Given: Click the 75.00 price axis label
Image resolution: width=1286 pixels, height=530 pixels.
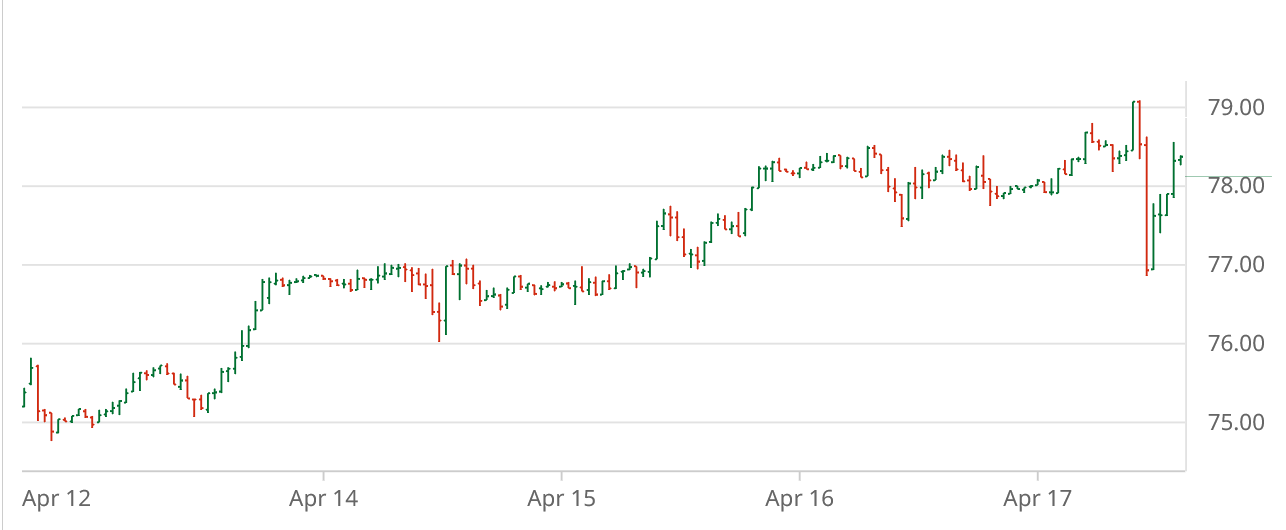Looking at the screenshot, I should coord(1228,423).
